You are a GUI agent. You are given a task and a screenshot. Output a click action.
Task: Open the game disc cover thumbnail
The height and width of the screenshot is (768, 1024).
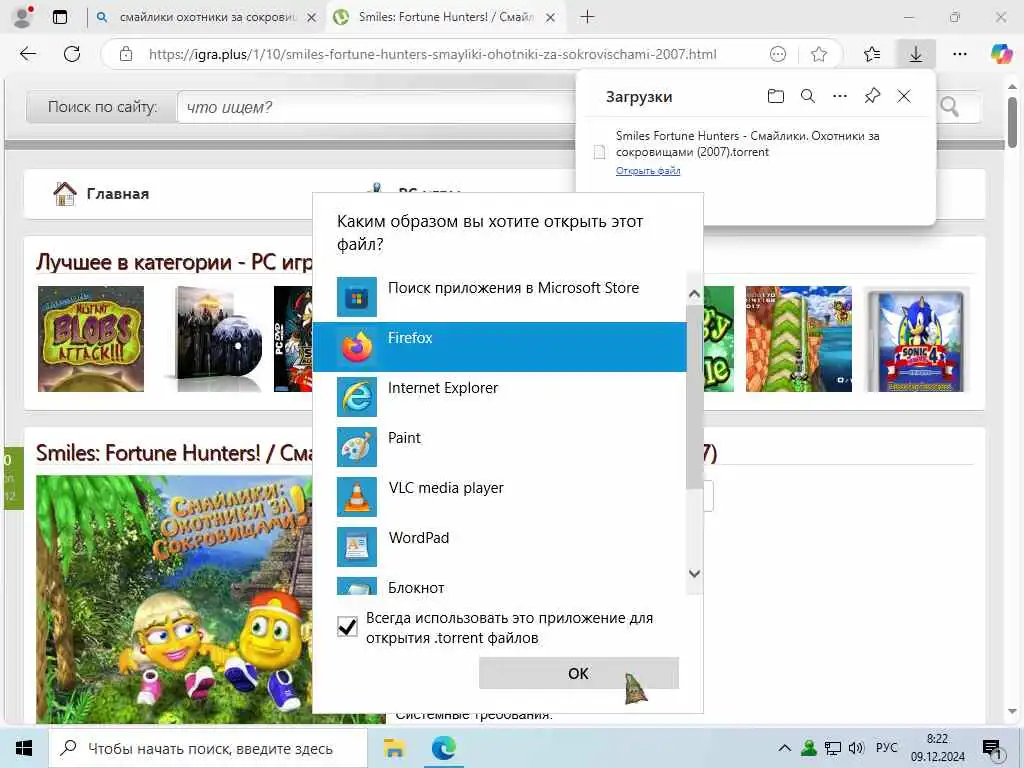pyautogui.click(x=216, y=339)
